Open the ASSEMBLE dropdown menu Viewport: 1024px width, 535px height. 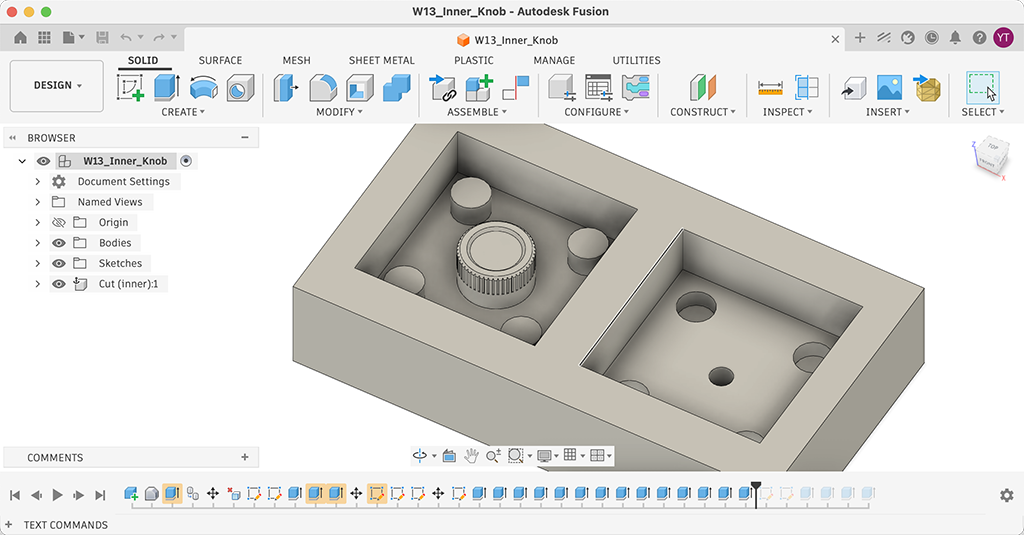[477, 112]
